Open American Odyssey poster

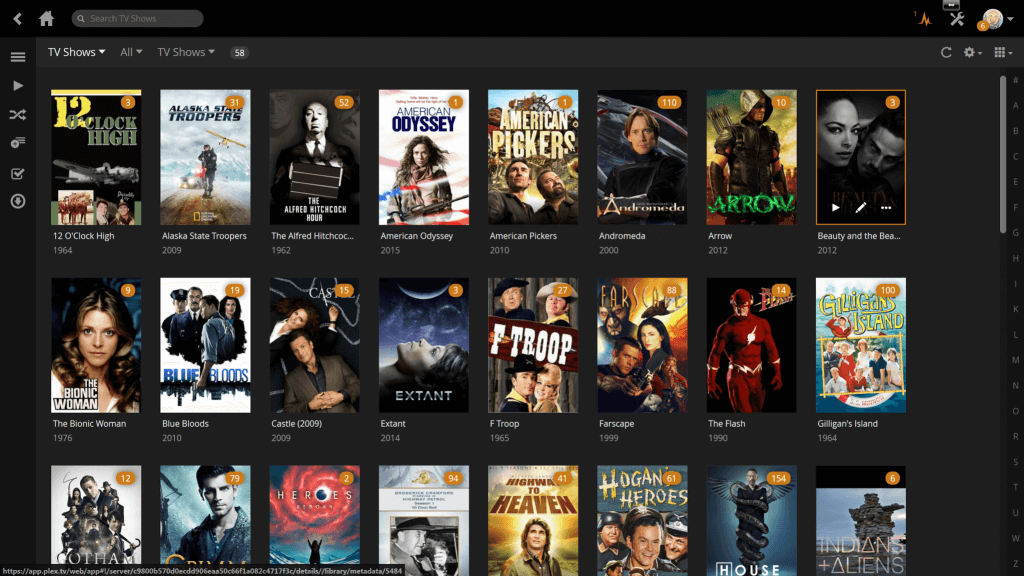click(424, 157)
